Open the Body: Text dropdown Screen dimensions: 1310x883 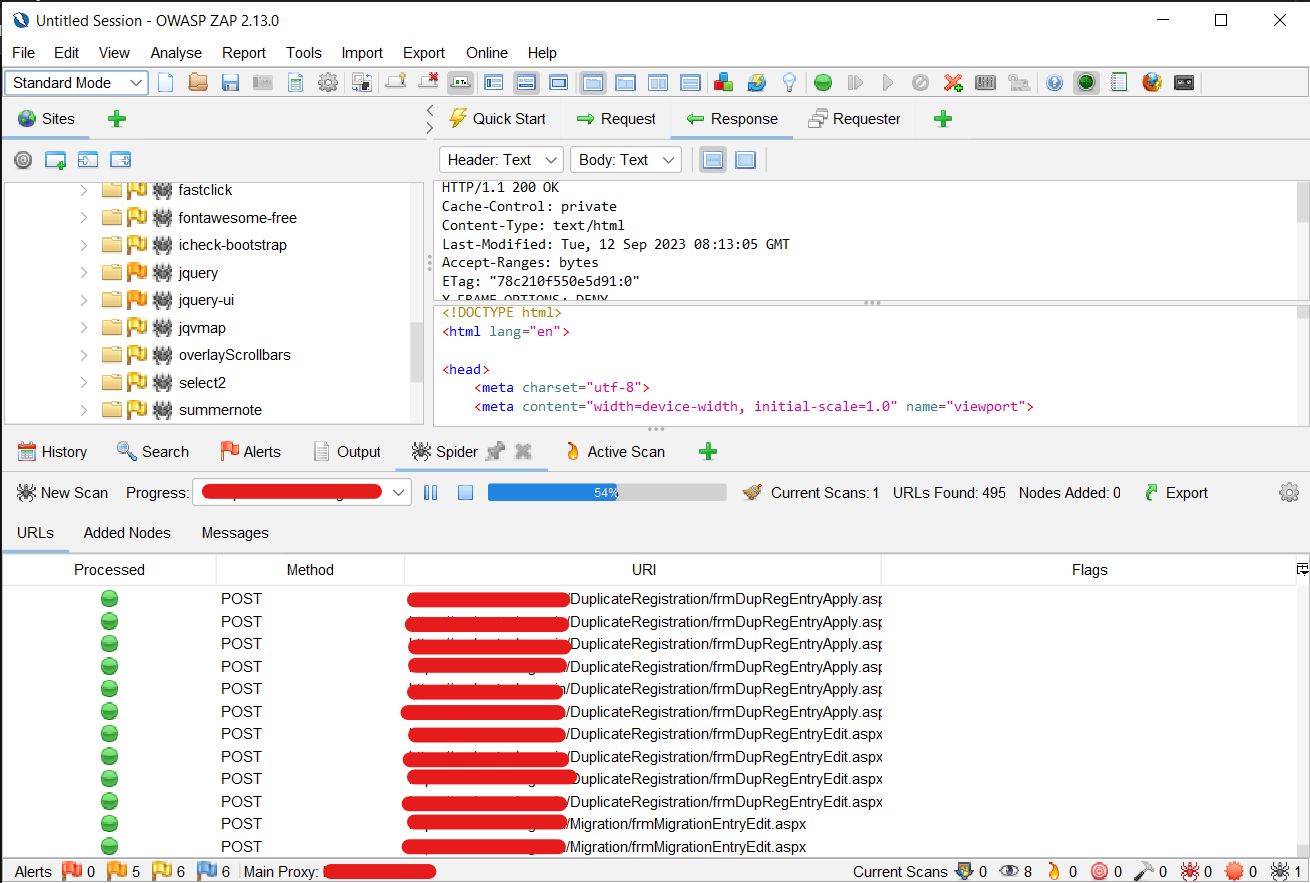[626, 160]
